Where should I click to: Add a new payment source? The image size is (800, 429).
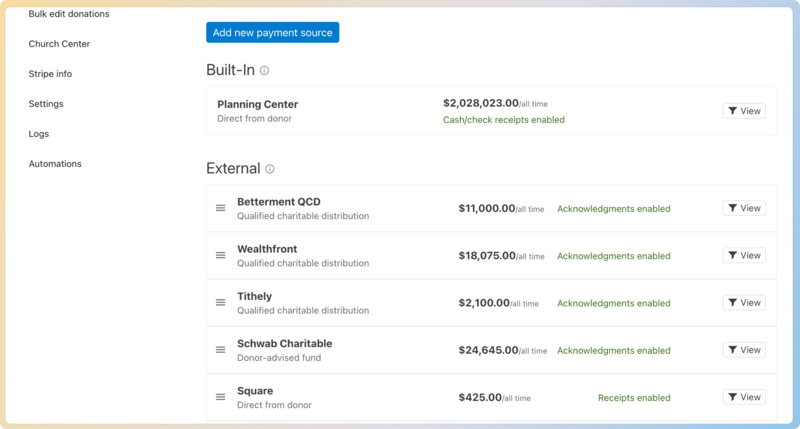[x=272, y=32]
